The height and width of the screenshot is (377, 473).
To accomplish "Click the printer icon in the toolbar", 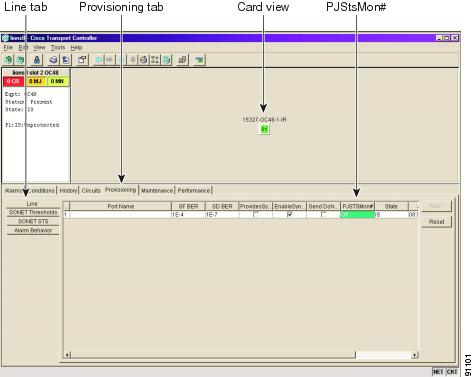I will [53, 60].
